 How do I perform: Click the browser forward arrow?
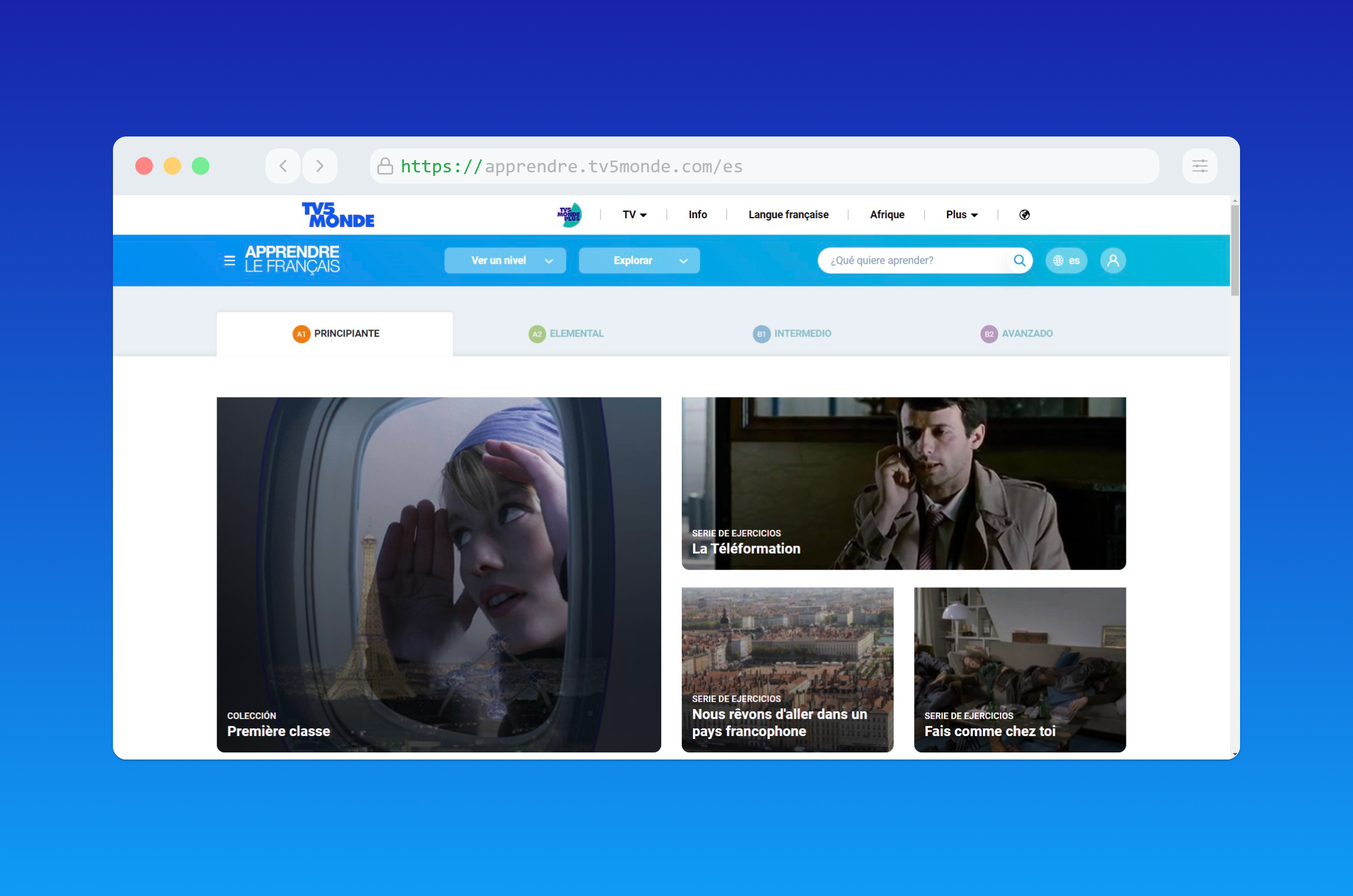[x=319, y=166]
